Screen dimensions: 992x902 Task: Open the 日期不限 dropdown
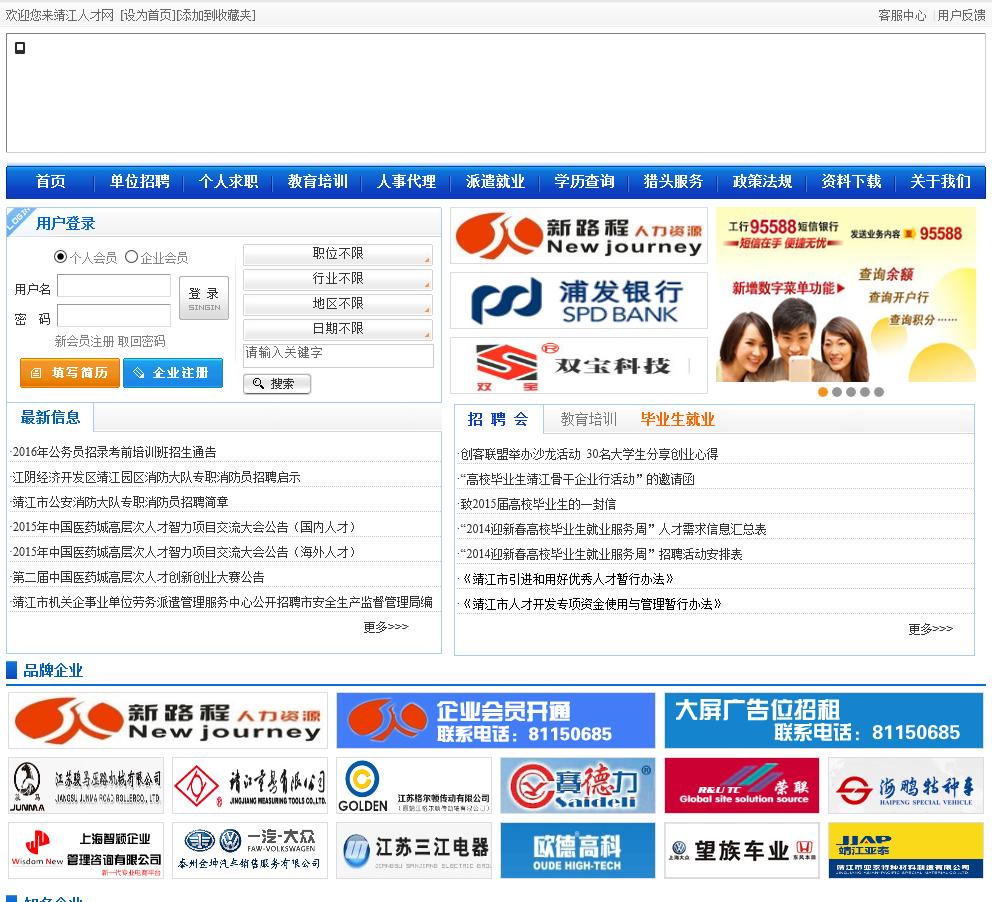(x=338, y=329)
